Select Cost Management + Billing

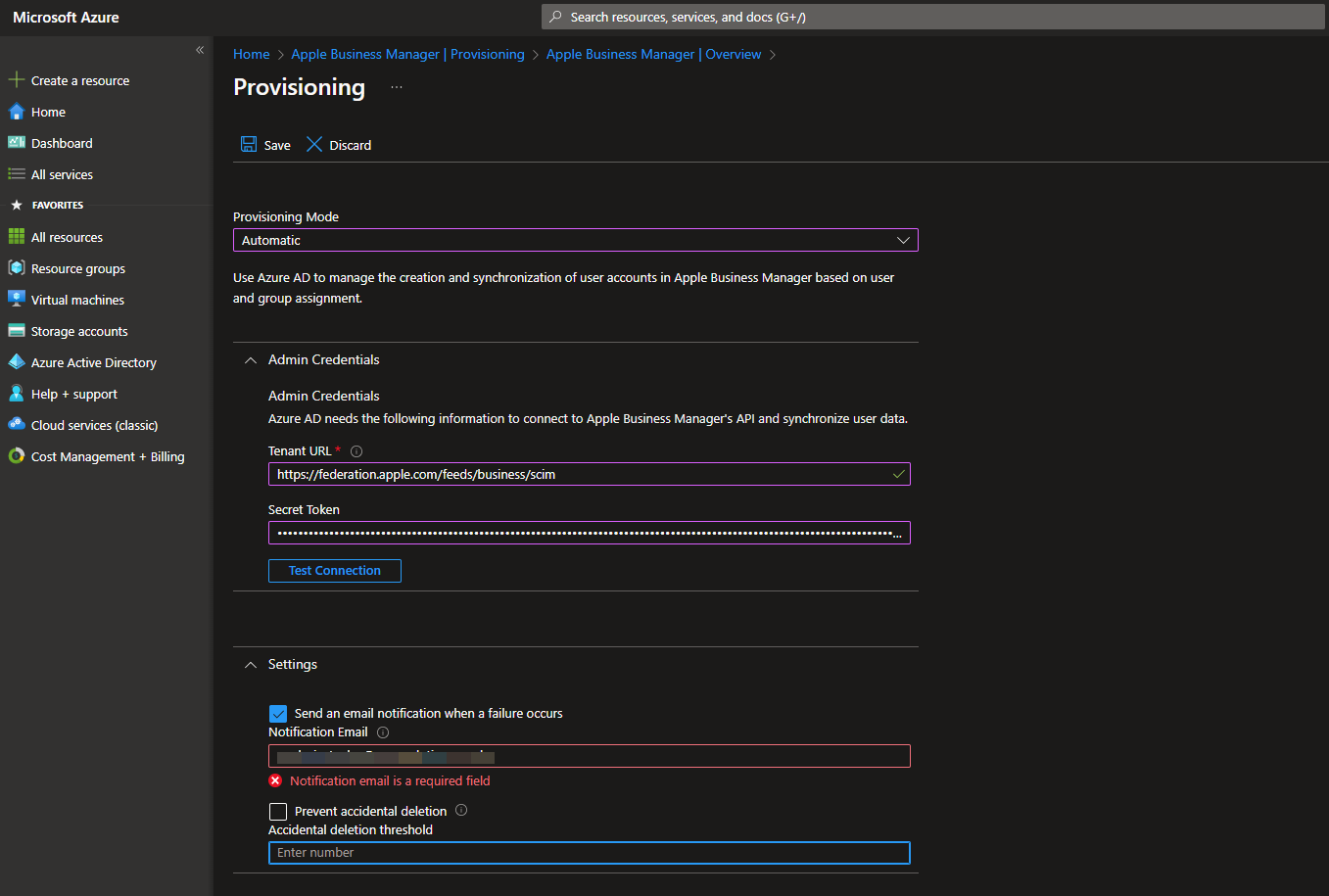[103, 455]
